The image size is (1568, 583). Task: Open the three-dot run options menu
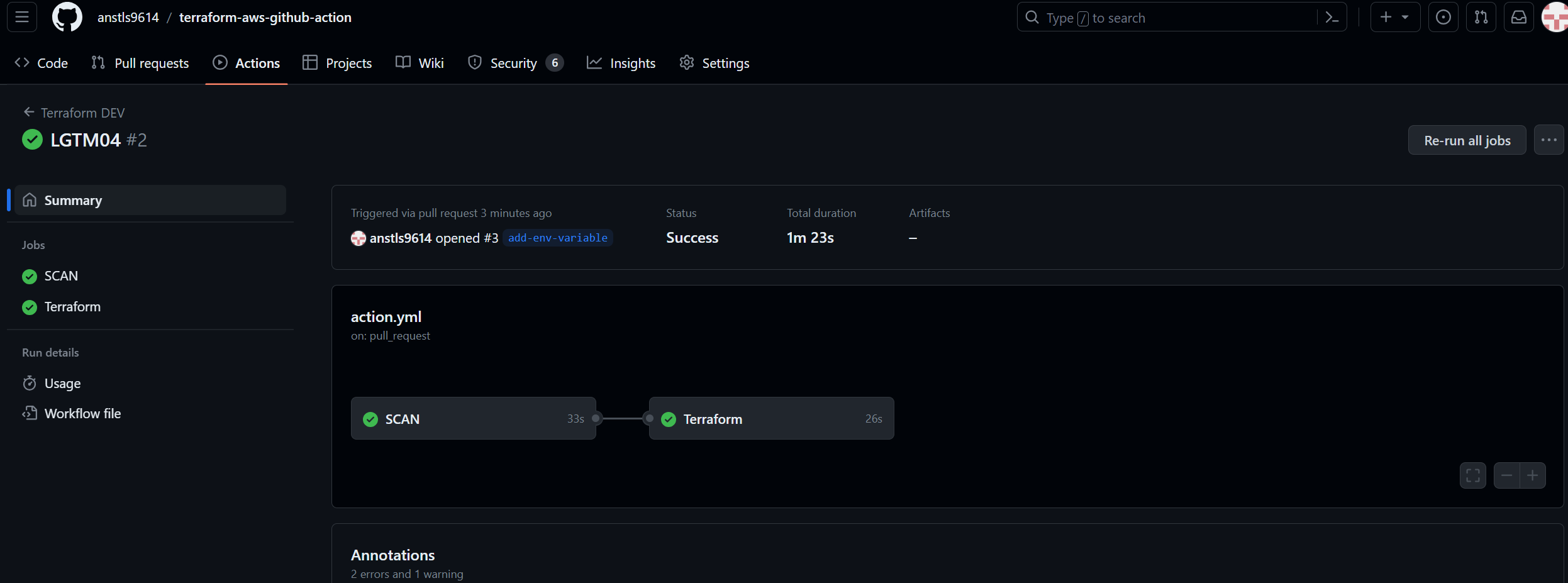[1549, 140]
